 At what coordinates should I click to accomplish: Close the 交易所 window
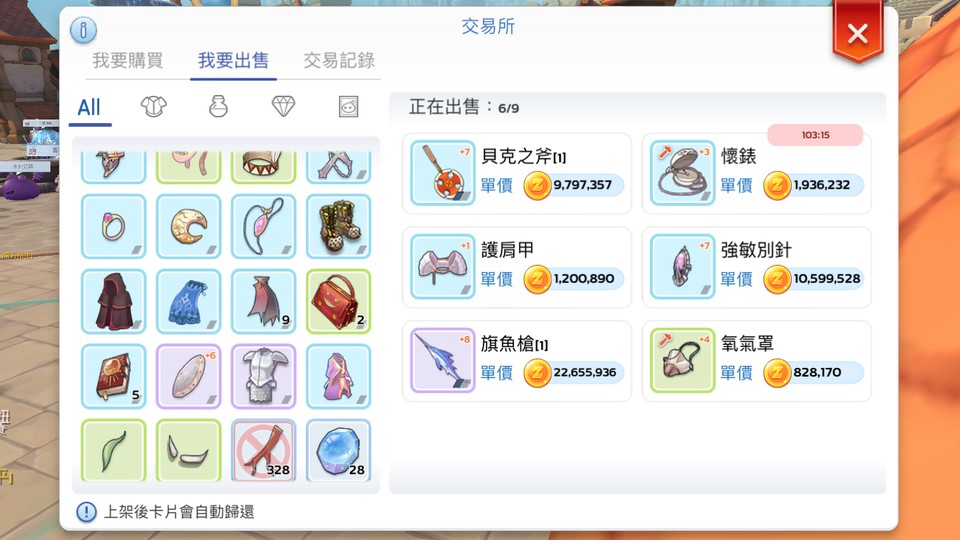(858, 33)
